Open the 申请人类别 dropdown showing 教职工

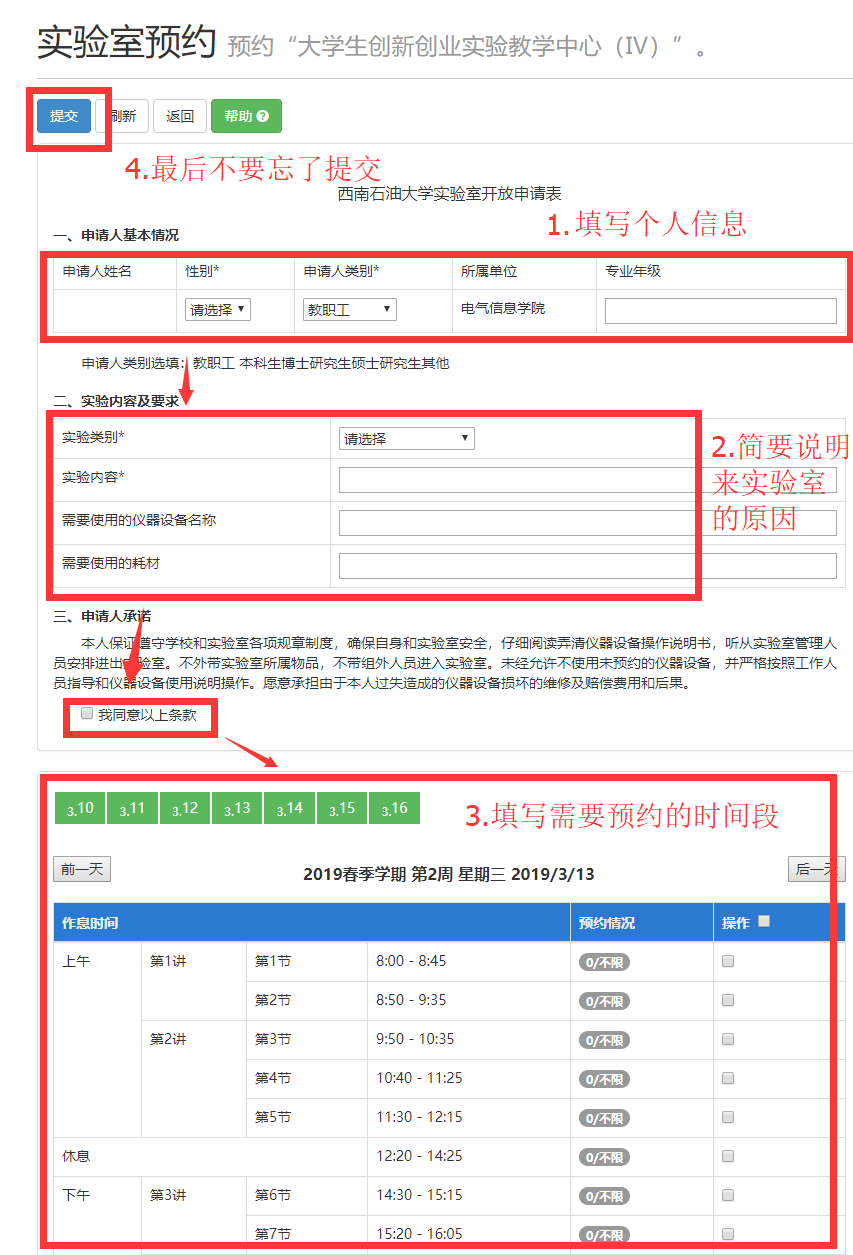click(350, 310)
